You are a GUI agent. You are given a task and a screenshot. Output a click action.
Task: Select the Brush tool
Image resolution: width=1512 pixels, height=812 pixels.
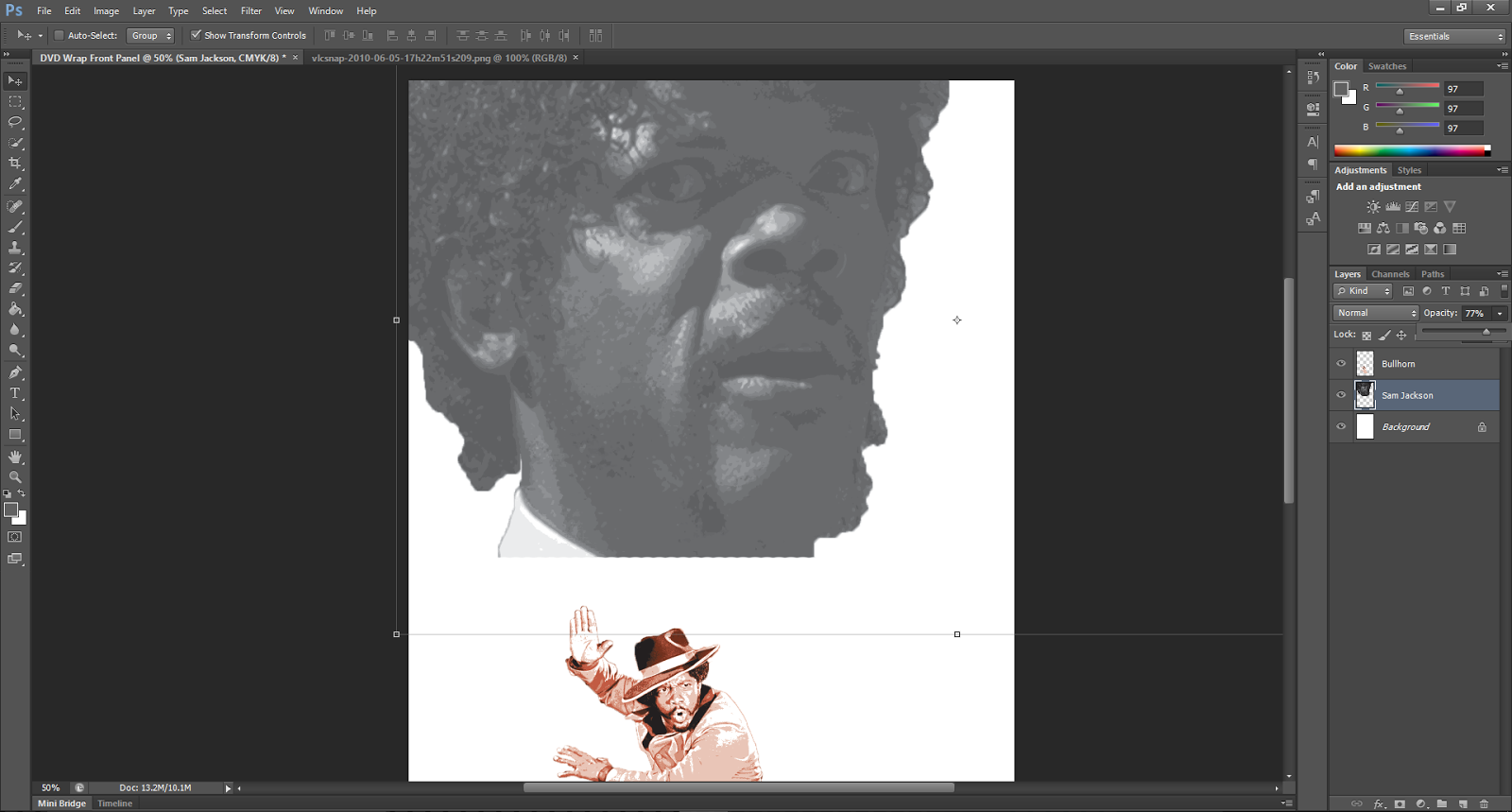tap(15, 227)
